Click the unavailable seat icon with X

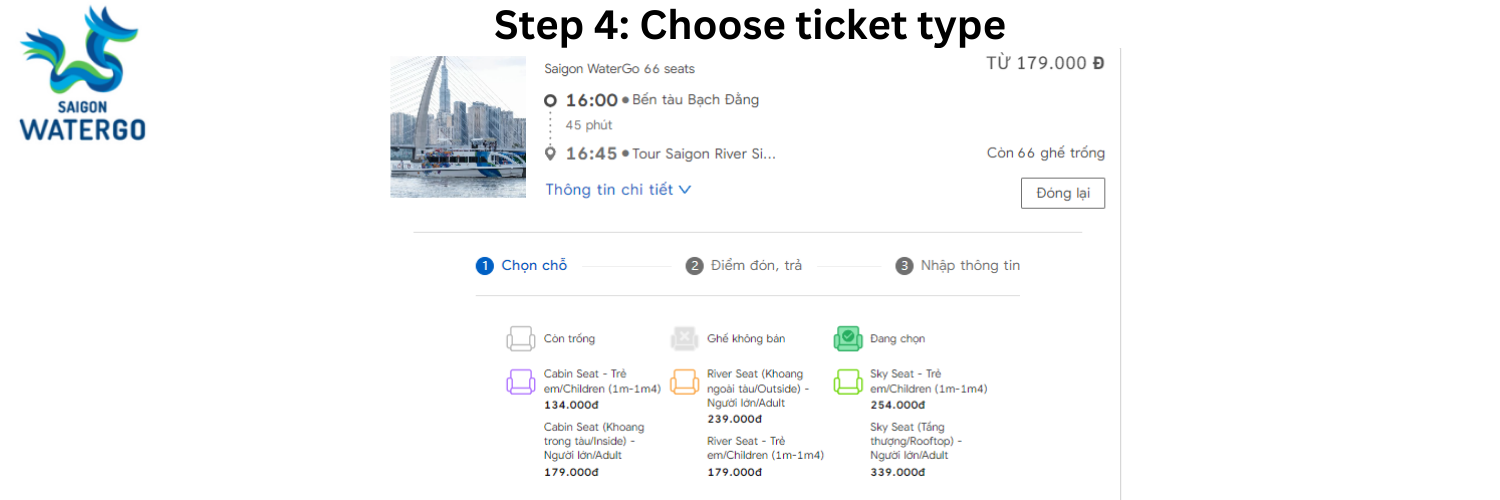[685, 339]
